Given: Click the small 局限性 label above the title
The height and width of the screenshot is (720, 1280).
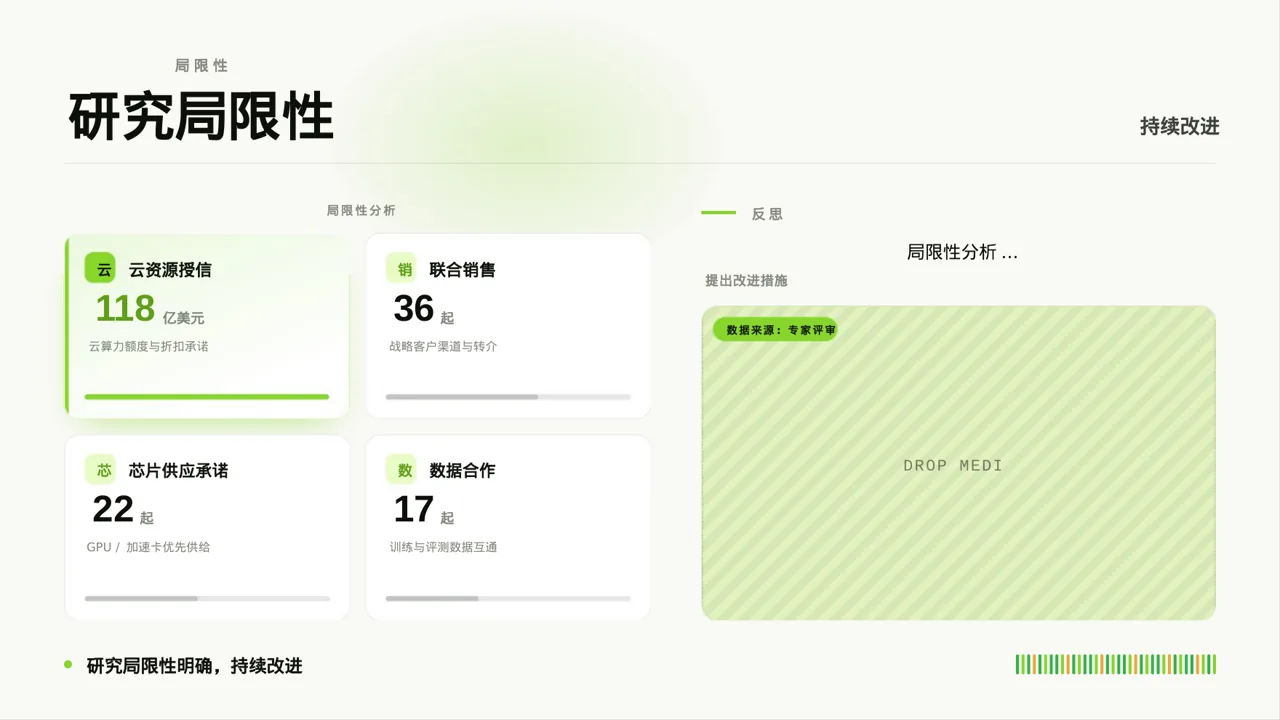Looking at the screenshot, I should point(202,65).
